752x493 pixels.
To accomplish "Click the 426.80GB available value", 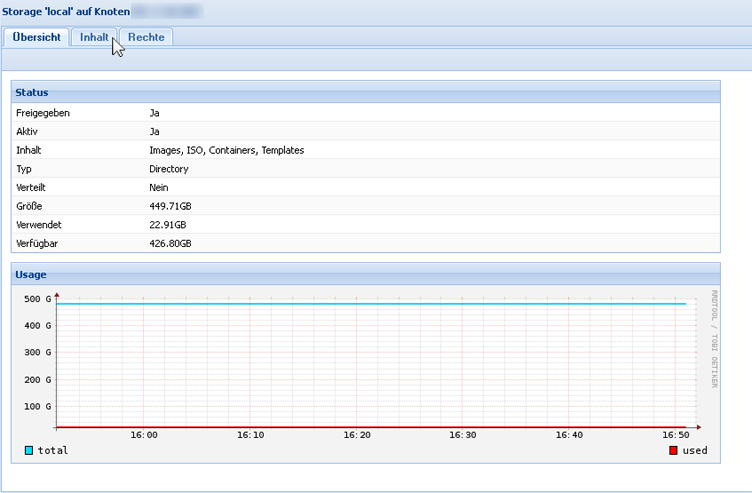I will (x=170, y=244).
